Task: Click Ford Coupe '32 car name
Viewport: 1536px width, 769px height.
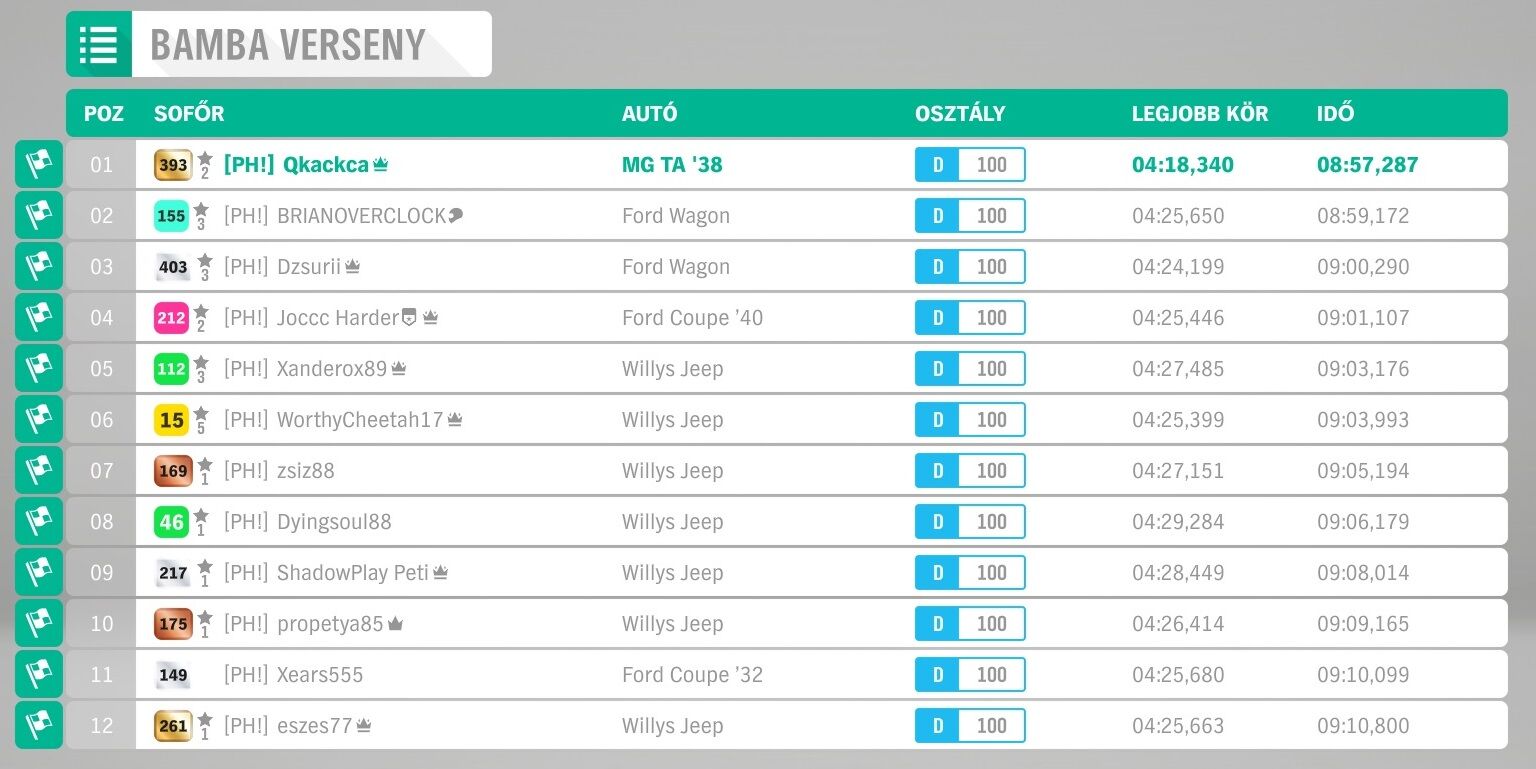Action: coord(692,675)
